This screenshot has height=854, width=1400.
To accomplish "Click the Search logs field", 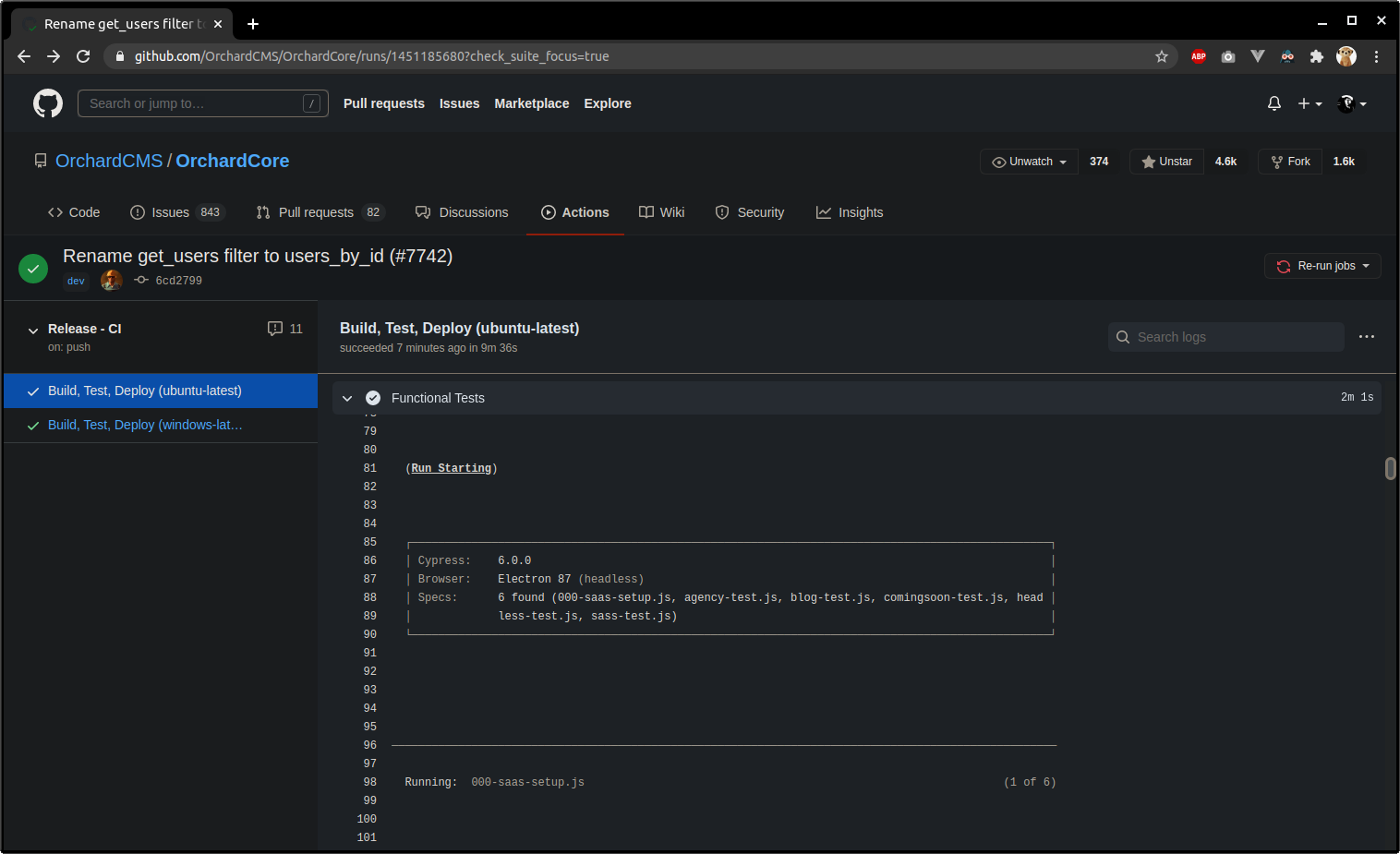I will coord(1226,337).
